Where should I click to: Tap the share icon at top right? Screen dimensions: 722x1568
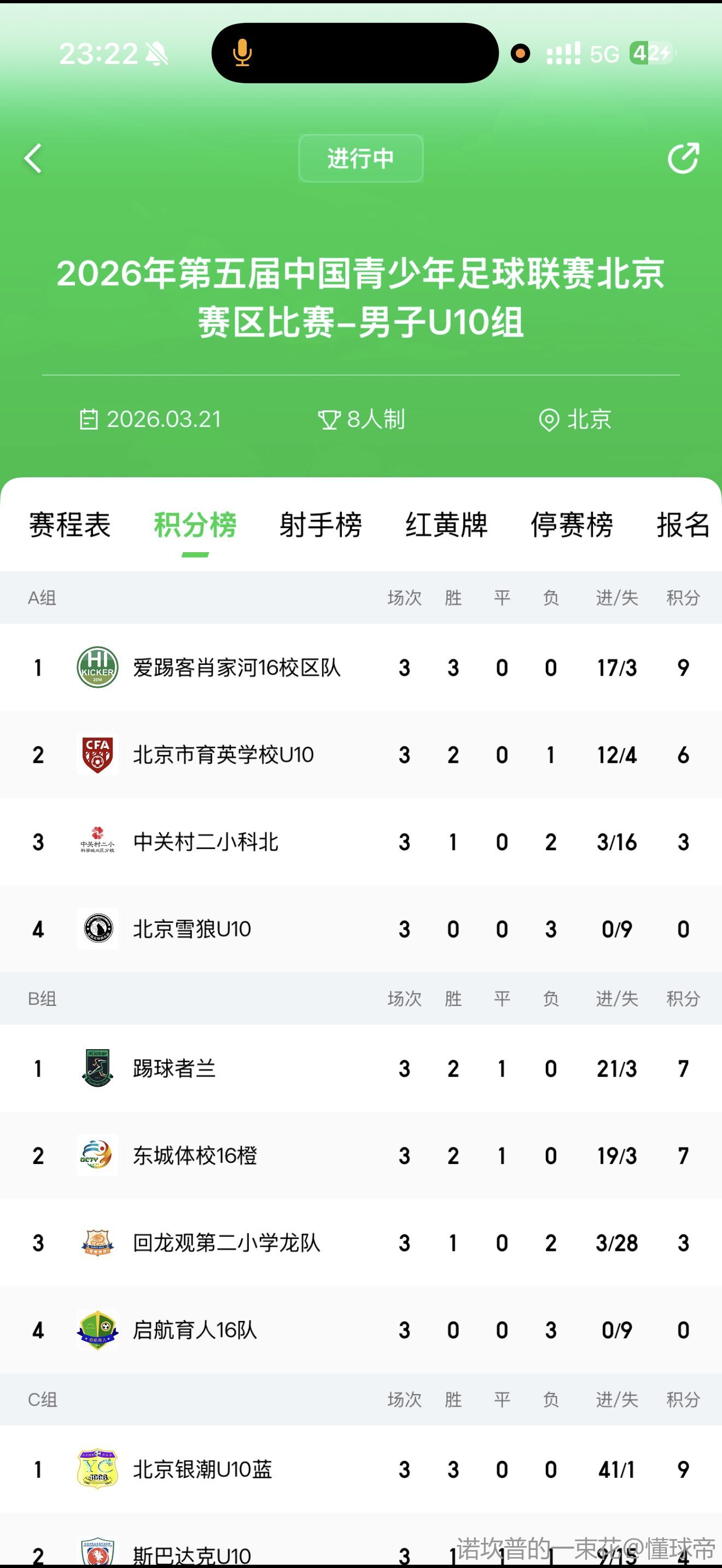[683, 159]
